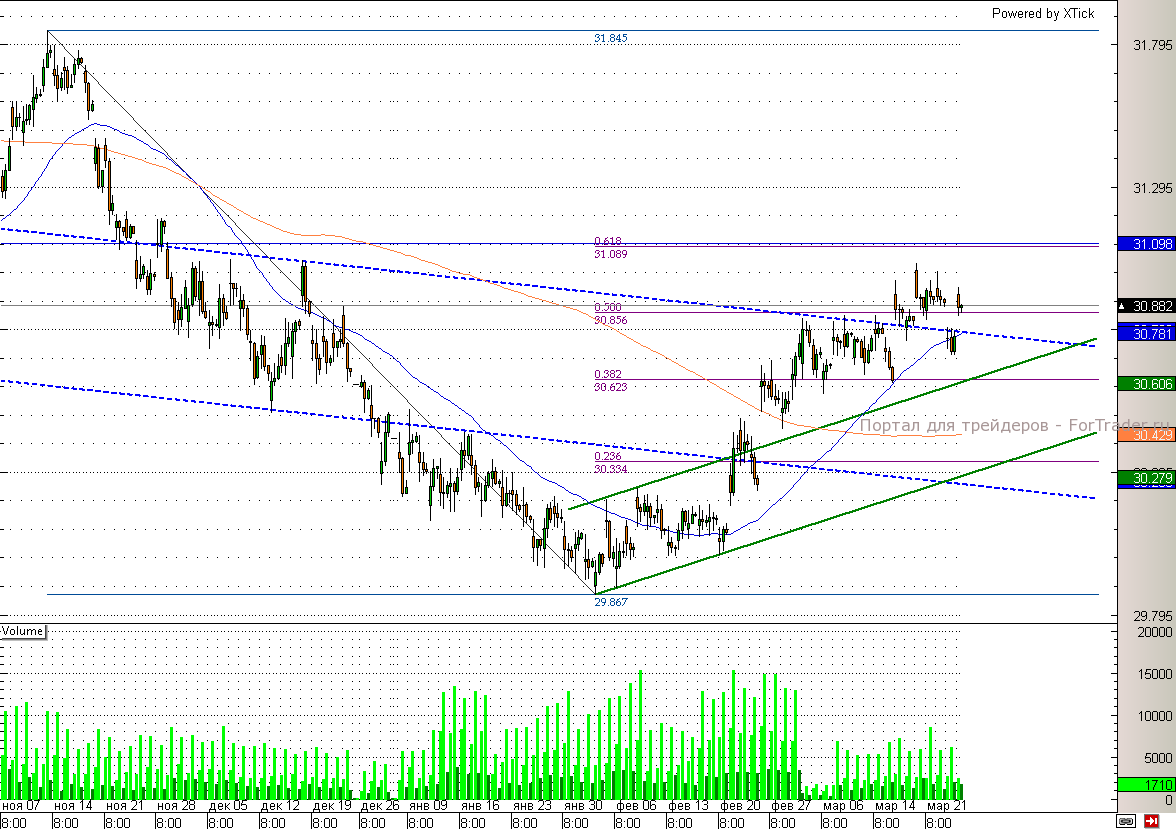
Task: Click the мар 21 date label
Action: coord(946,806)
